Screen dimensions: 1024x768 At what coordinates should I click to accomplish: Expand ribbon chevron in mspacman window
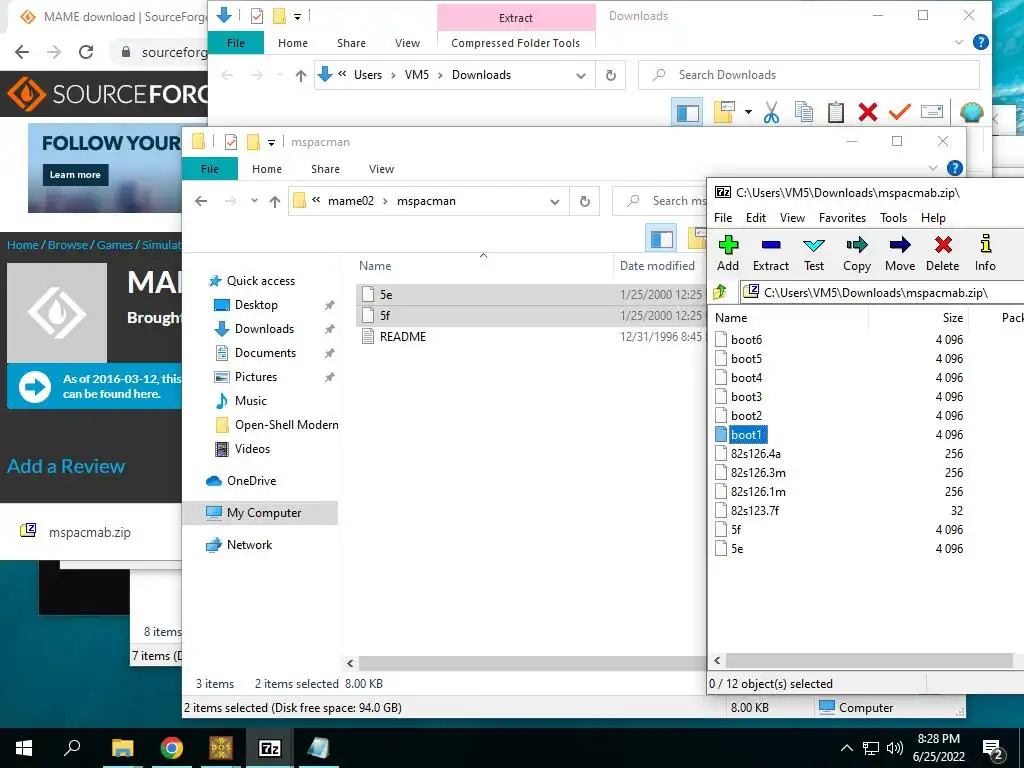[933, 168]
